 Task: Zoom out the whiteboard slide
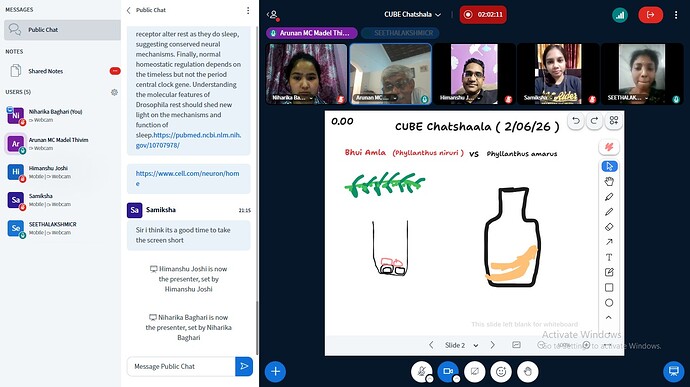pos(541,345)
